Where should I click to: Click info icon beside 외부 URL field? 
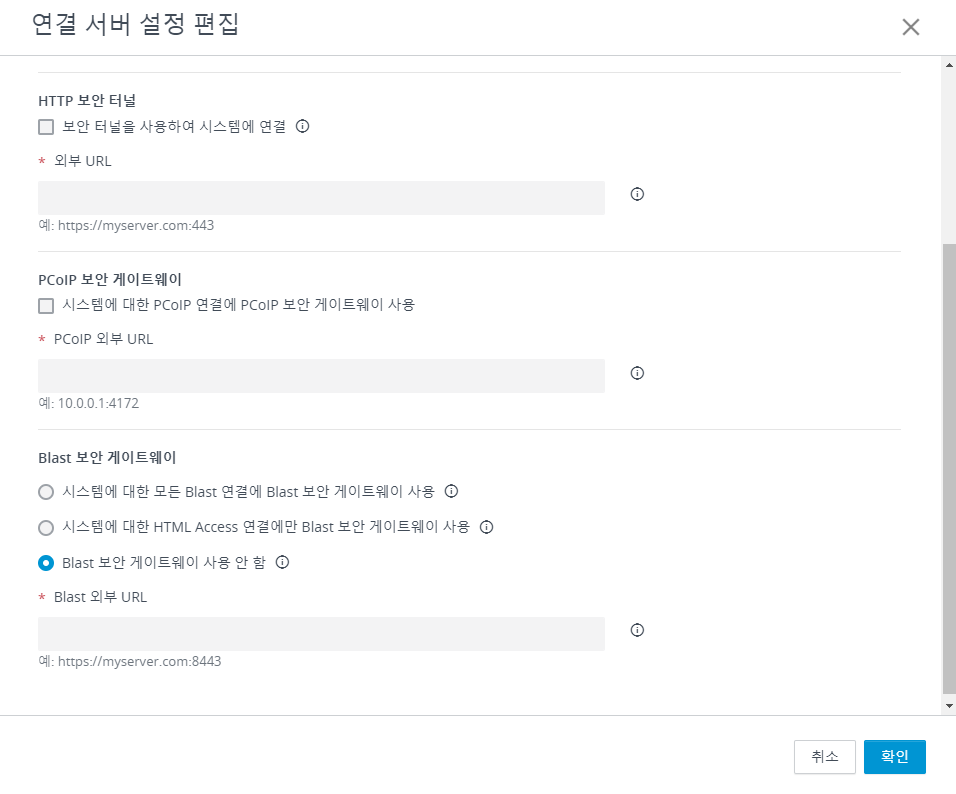[637, 194]
